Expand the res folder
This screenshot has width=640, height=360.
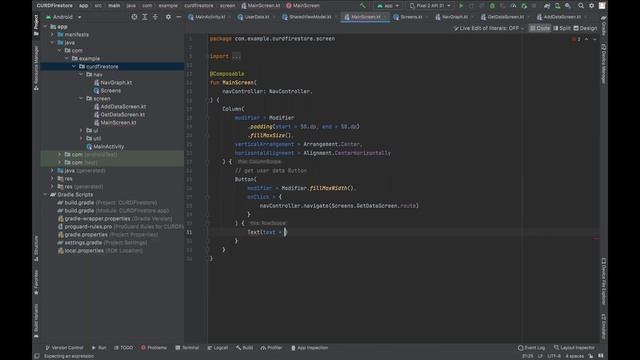tap(52, 179)
